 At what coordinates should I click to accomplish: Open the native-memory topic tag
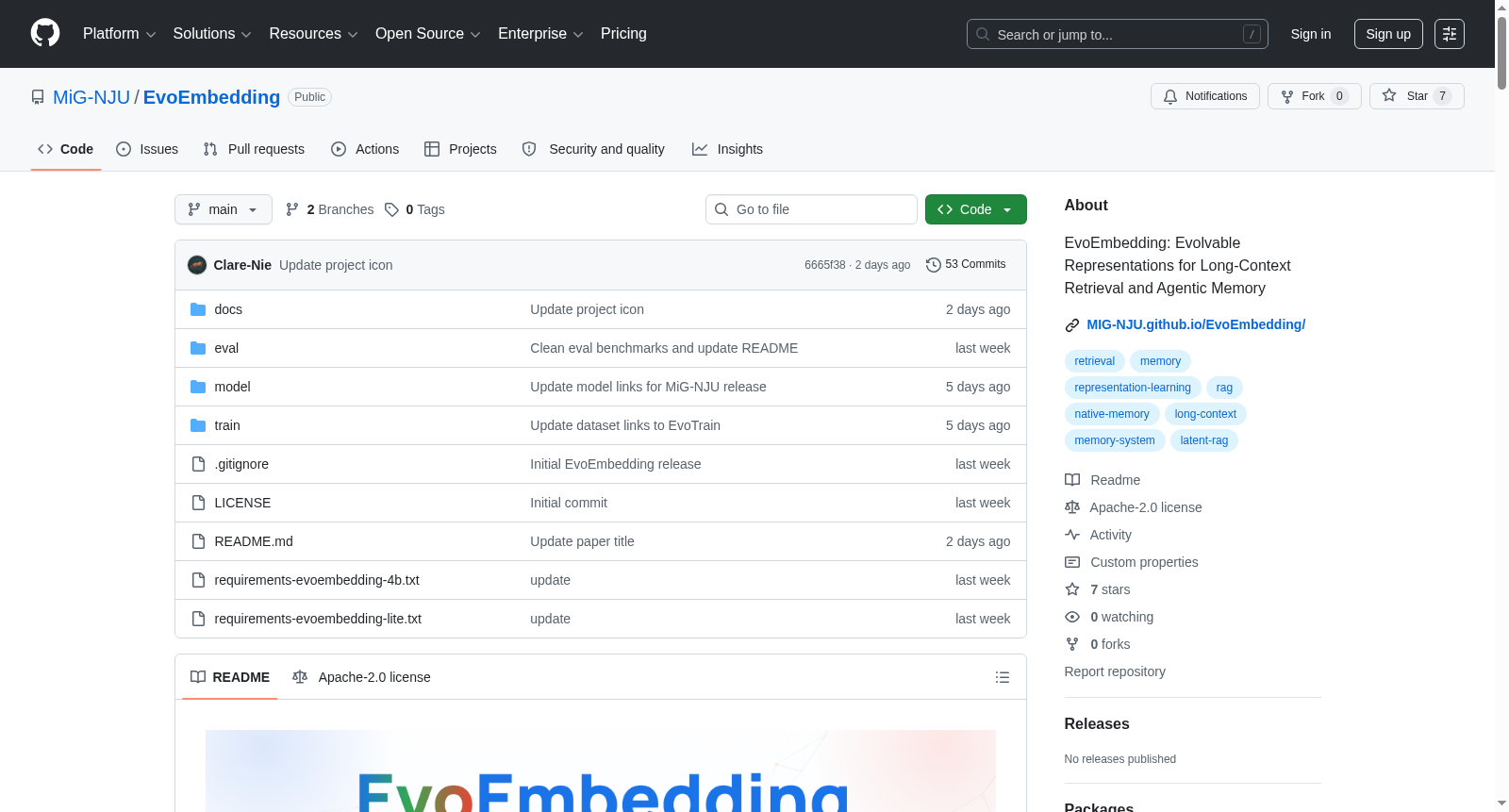point(1112,414)
